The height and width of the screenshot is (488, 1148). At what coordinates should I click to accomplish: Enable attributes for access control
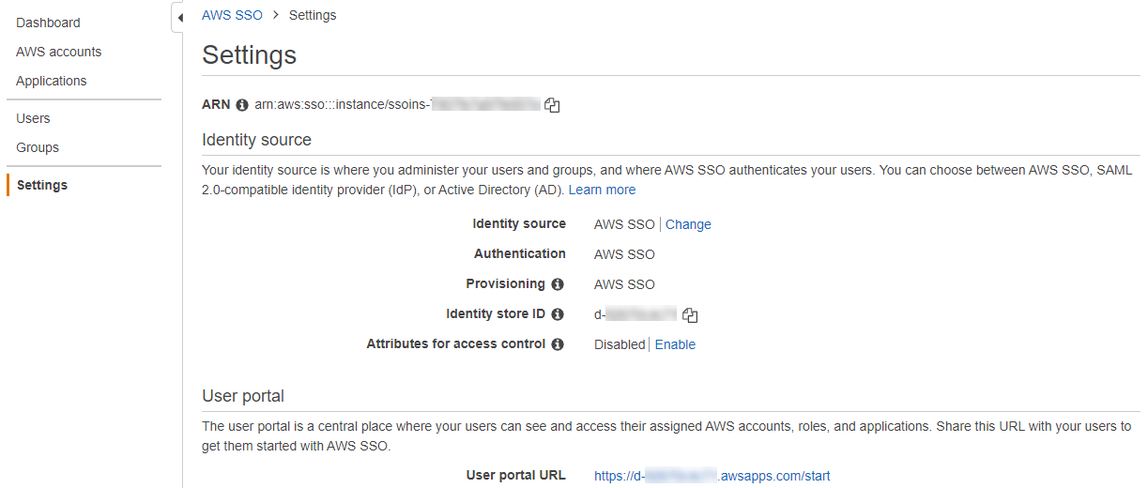coord(675,345)
